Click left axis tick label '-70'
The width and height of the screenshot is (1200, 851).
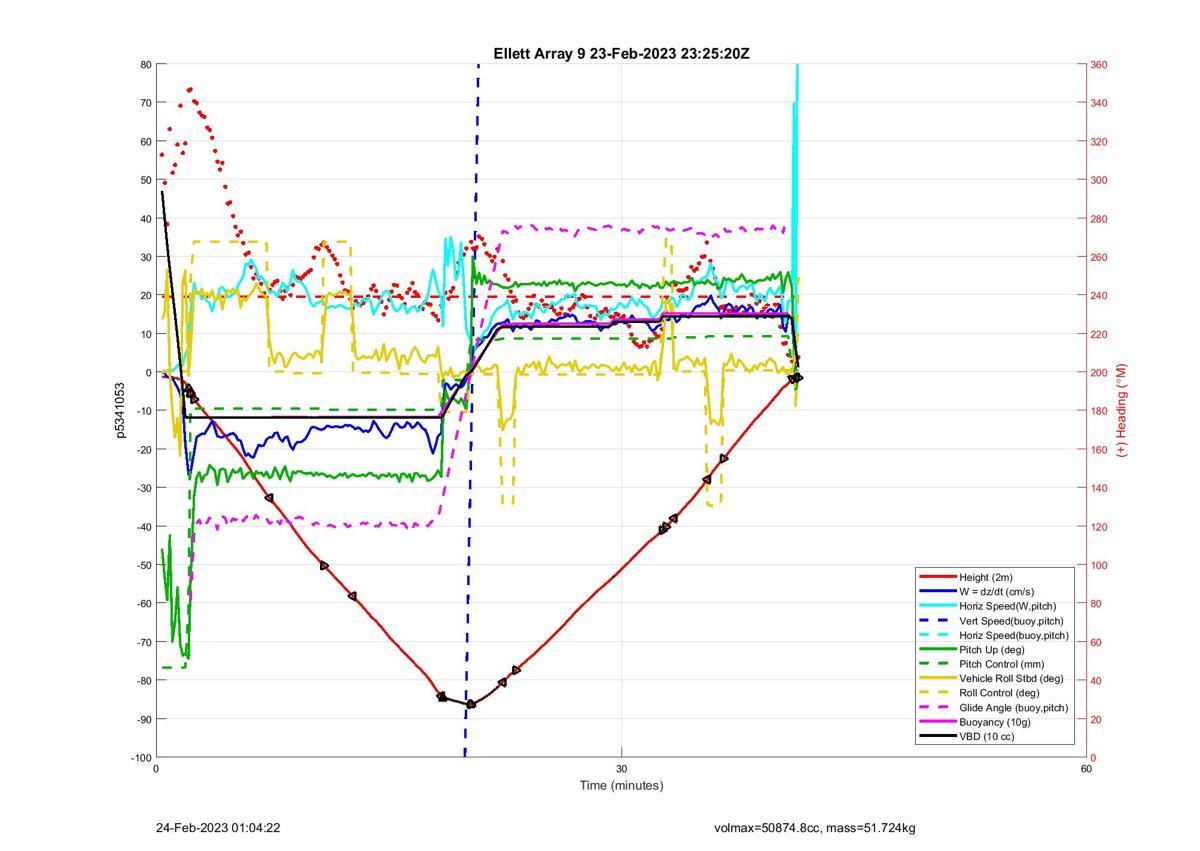point(143,642)
